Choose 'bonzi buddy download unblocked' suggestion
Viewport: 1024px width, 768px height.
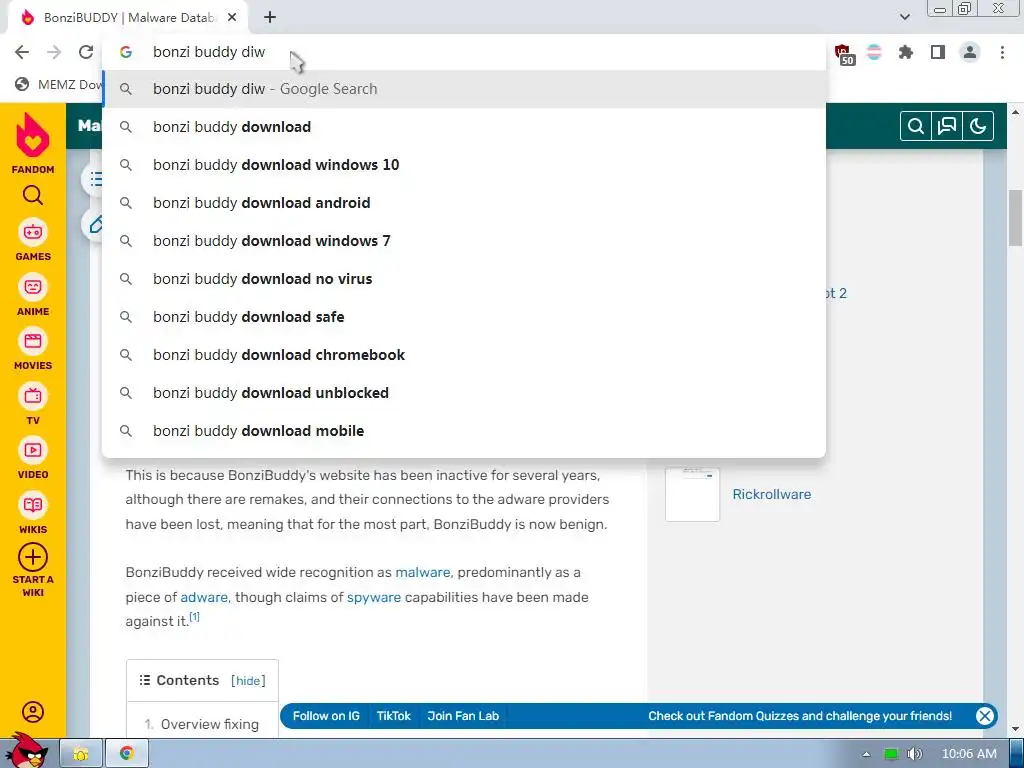(464, 392)
